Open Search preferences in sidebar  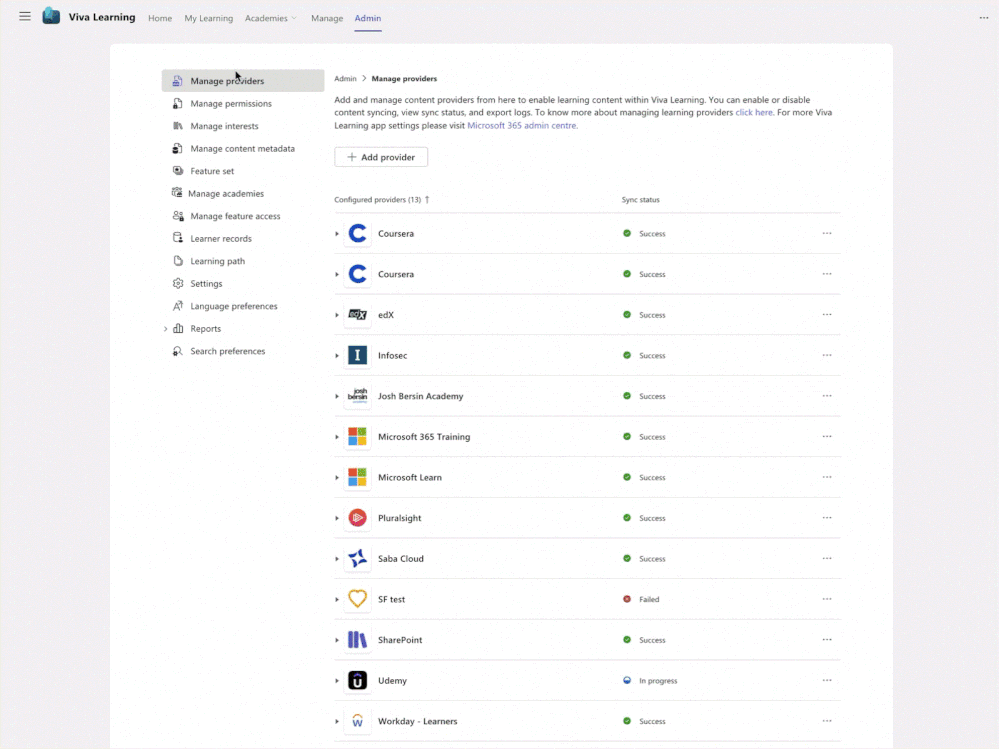(243, 351)
